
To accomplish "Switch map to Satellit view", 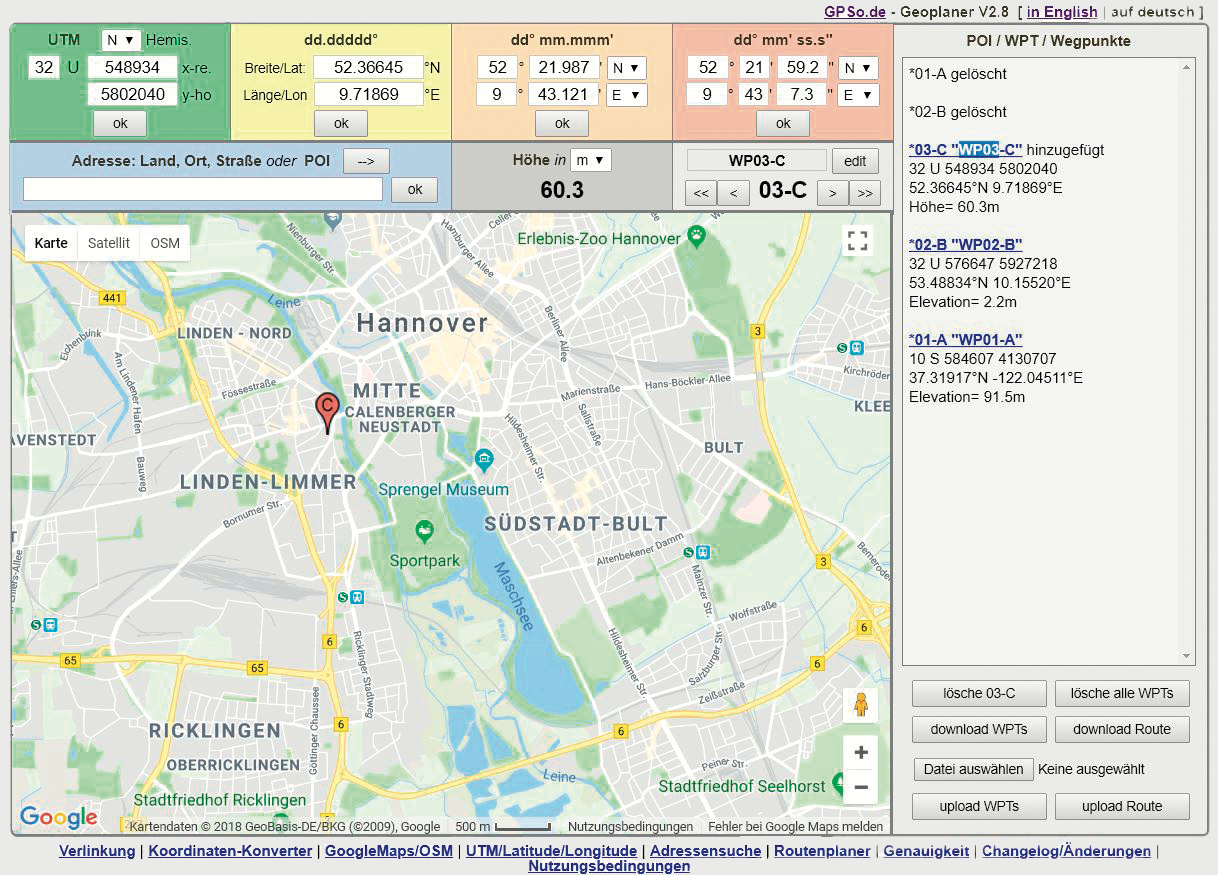I will click(x=108, y=243).
